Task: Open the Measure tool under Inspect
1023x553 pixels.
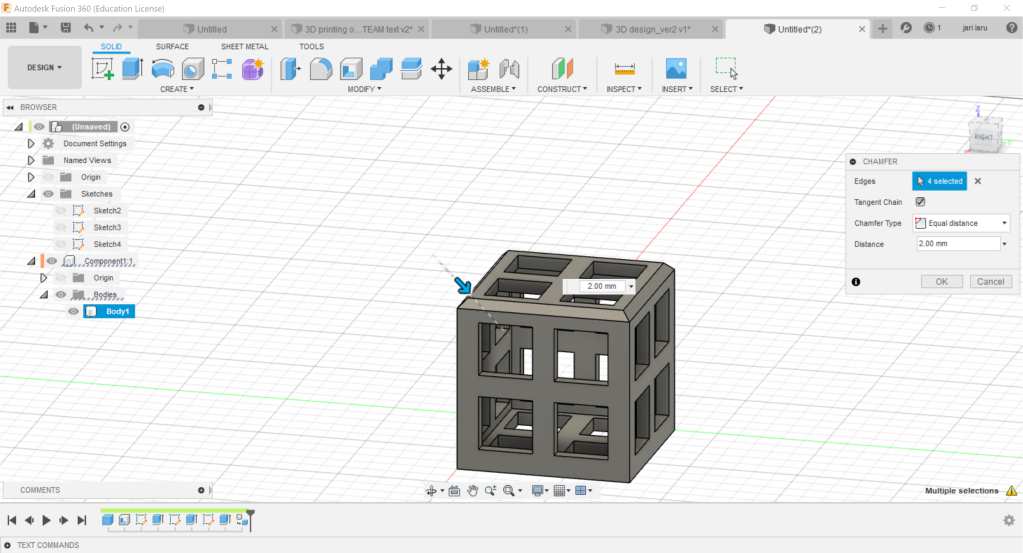Action: coord(625,69)
